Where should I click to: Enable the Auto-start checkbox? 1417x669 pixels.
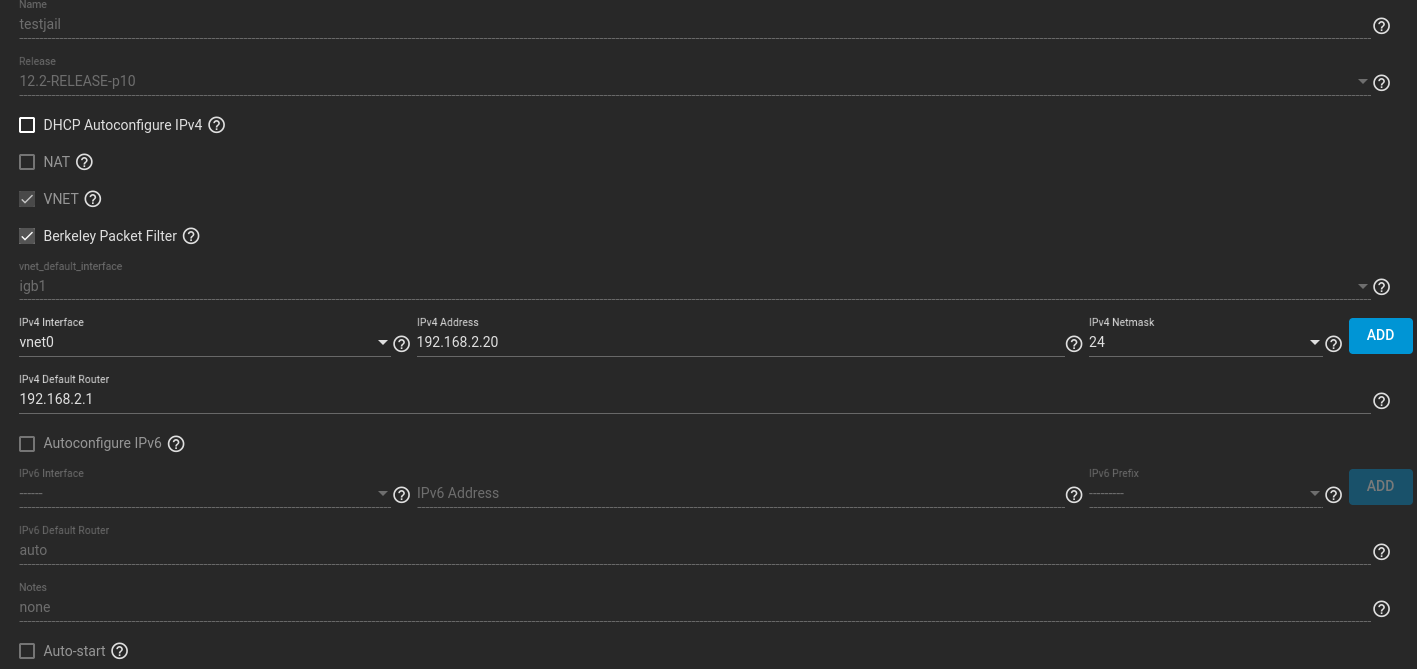pyautogui.click(x=27, y=651)
